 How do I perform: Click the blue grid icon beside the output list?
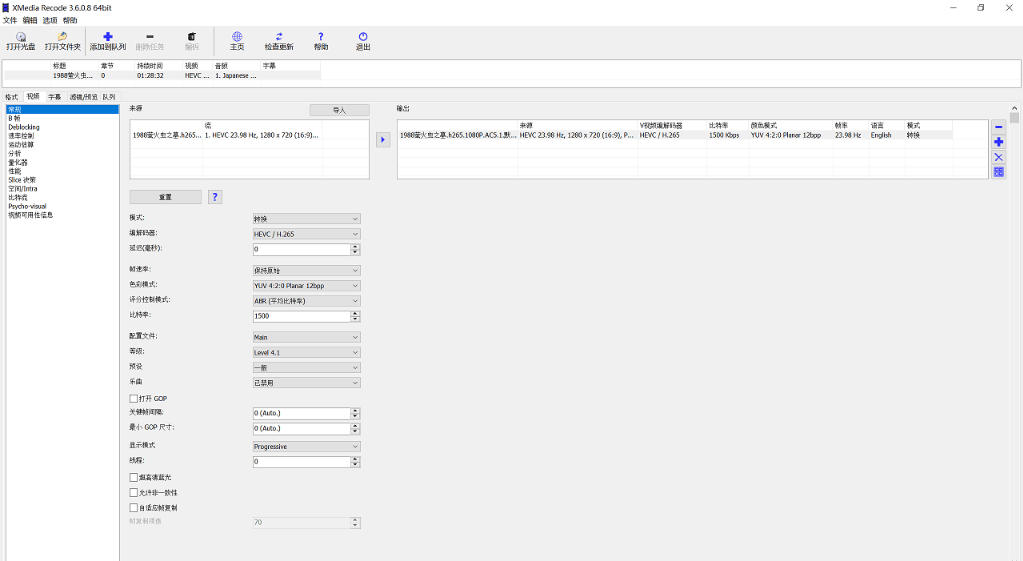998,172
